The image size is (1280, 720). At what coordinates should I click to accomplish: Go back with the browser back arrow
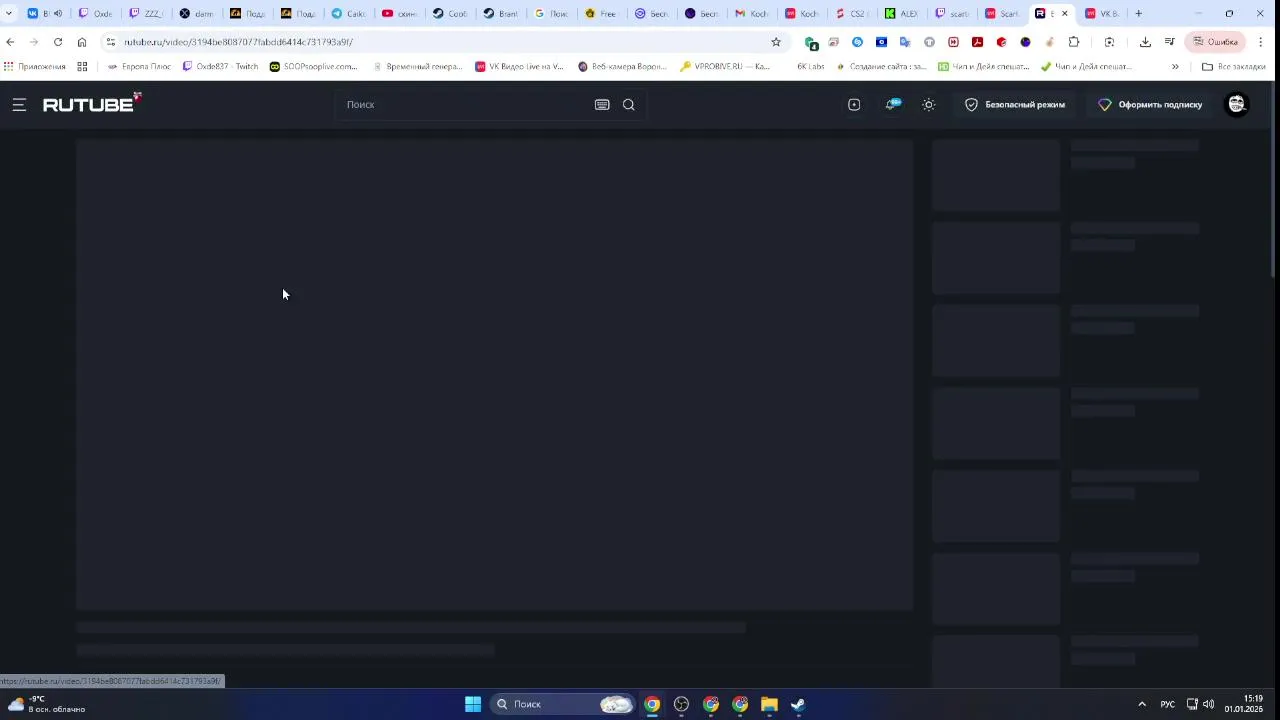pos(10,42)
